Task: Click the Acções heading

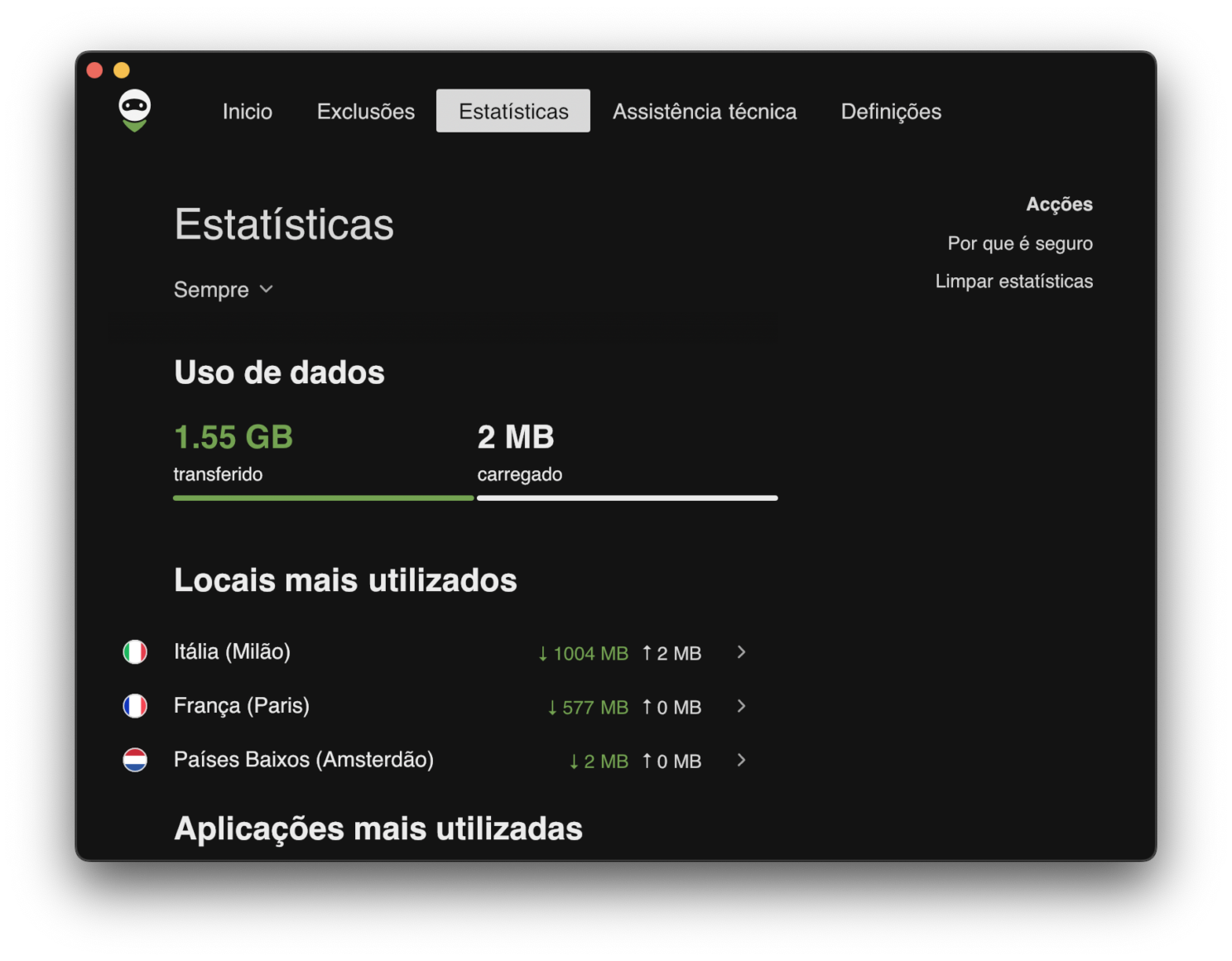Action: (1060, 204)
